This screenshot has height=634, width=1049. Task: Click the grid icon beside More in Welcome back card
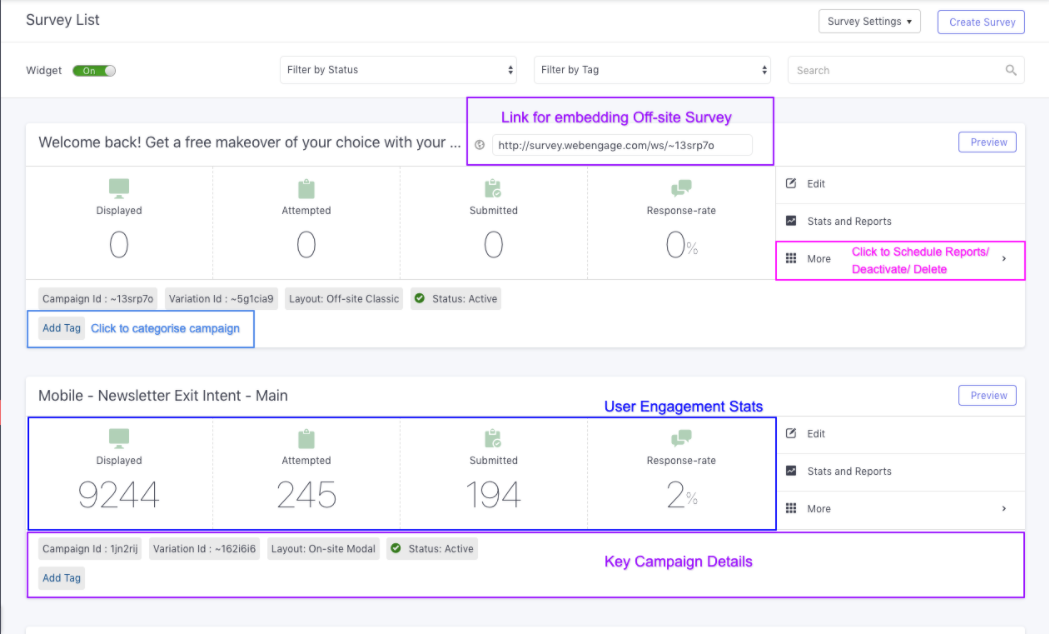click(x=791, y=258)
